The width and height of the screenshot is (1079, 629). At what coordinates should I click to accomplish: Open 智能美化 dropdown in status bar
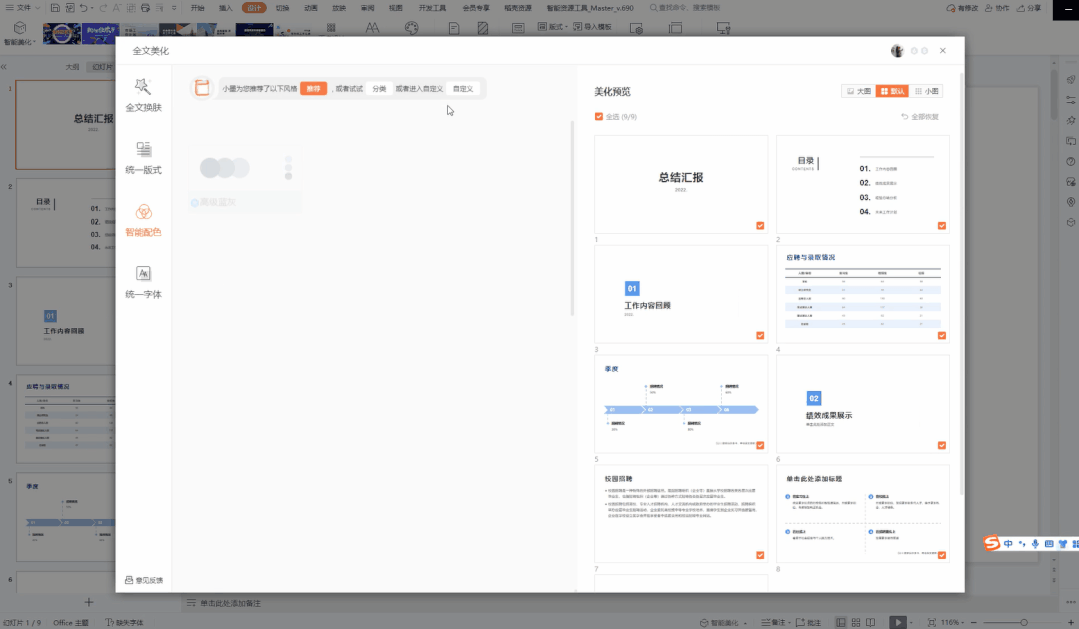[x=723, y=622]
